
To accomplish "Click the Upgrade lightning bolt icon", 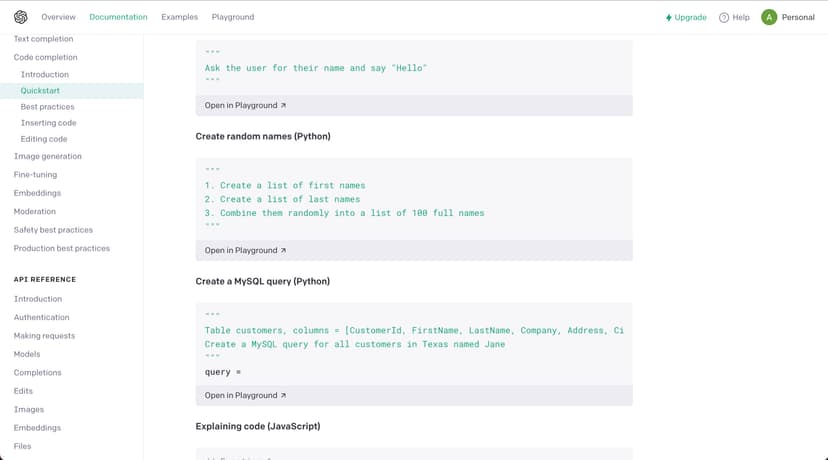I will click(x=669, y=18).
